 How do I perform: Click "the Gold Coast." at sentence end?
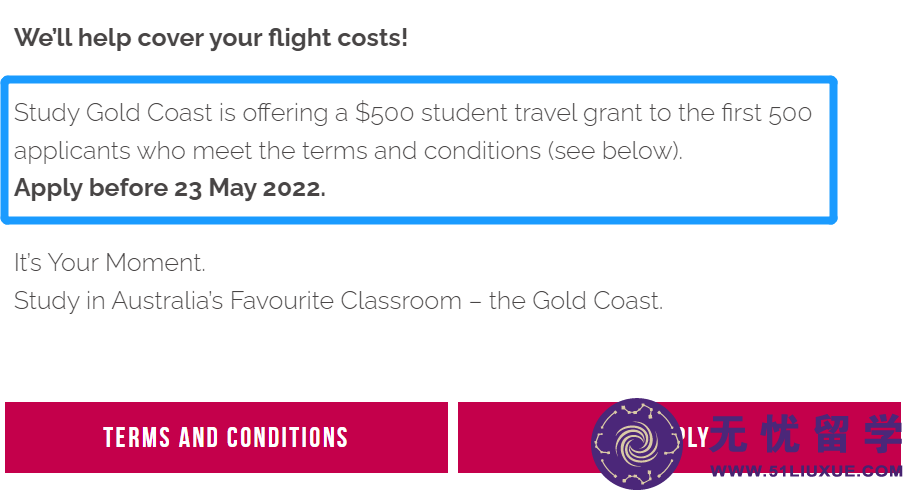coord(576,301)
